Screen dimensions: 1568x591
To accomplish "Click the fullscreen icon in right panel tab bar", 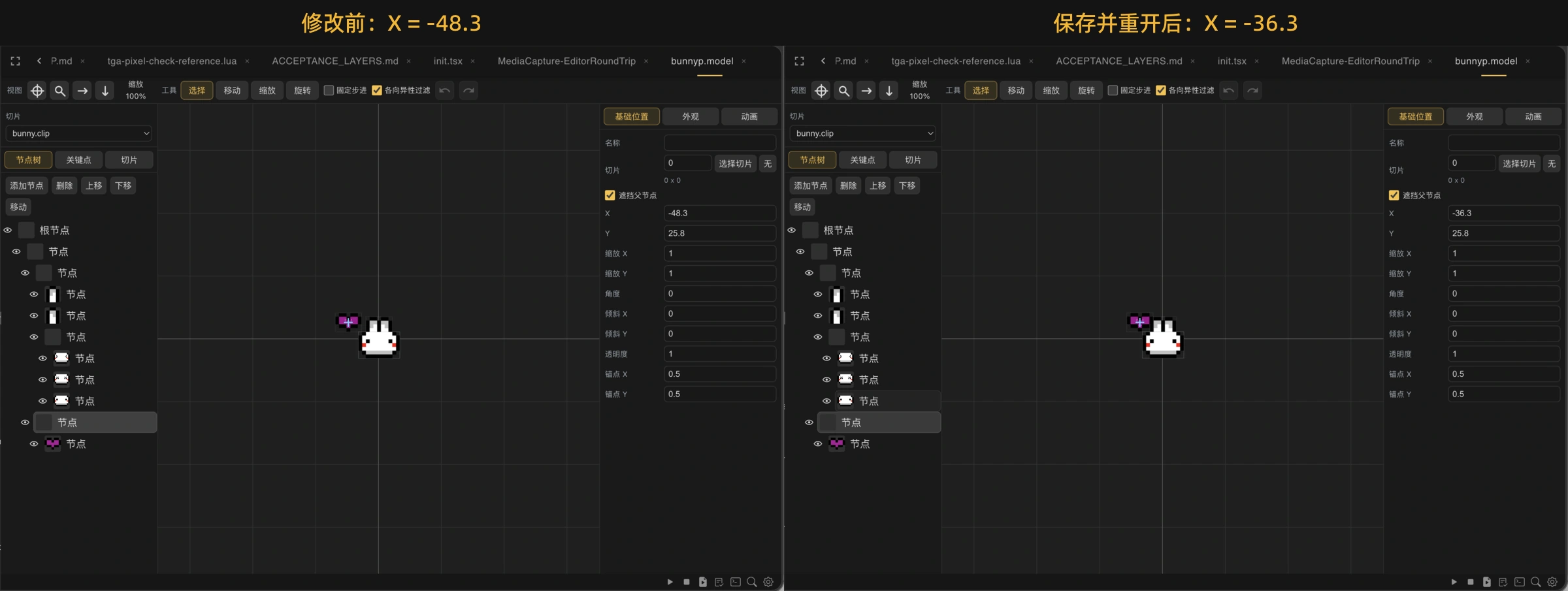I will coord(800,61).
